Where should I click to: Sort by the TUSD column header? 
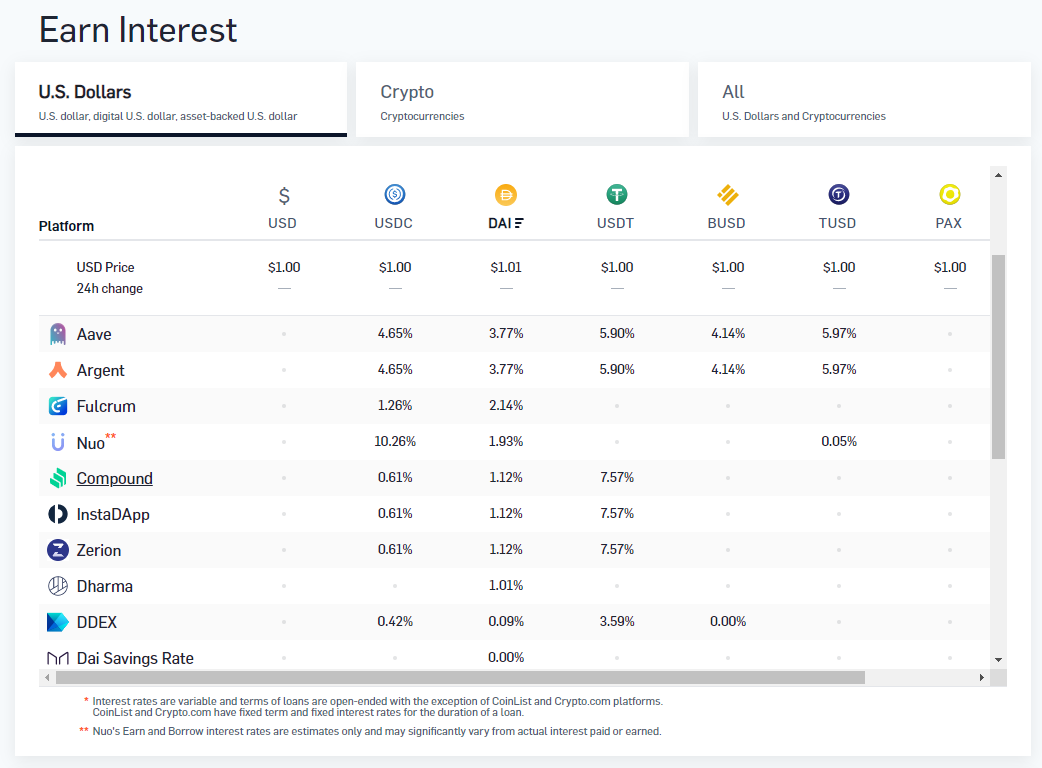click(837, 223)
